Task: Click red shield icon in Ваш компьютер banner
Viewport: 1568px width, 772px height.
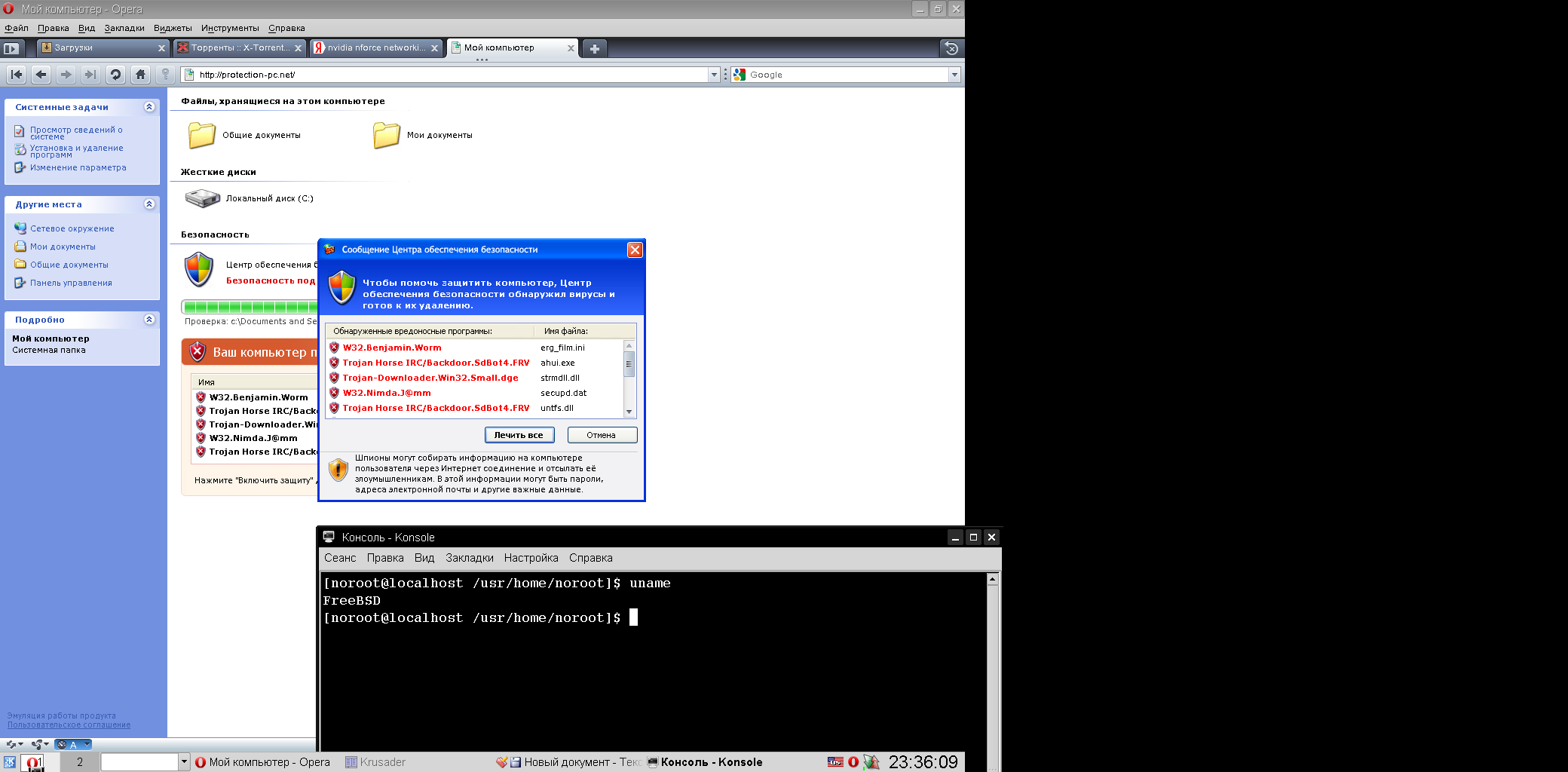Action: tap(198, 351)
